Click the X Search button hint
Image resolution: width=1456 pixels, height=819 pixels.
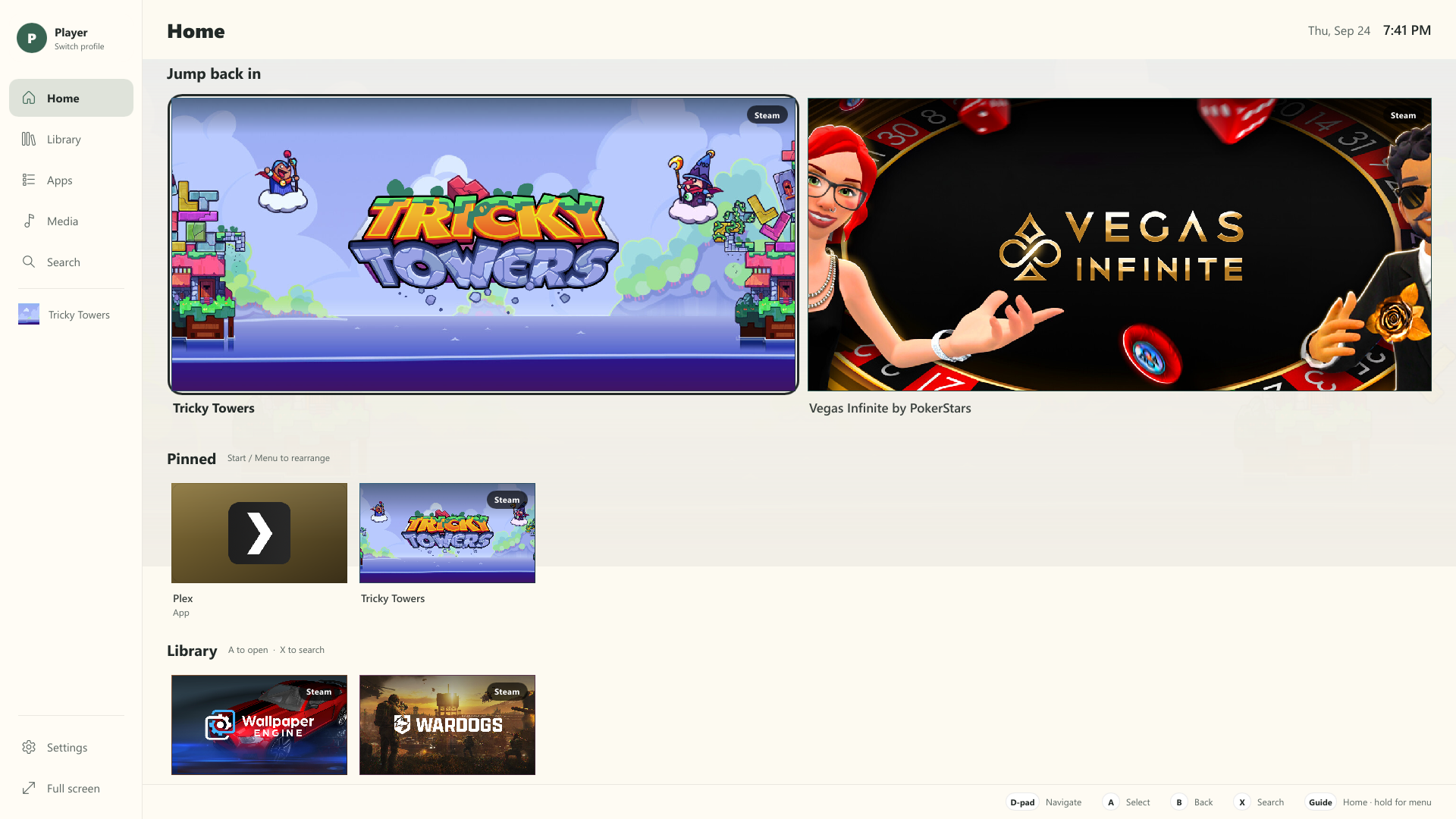1242,802
